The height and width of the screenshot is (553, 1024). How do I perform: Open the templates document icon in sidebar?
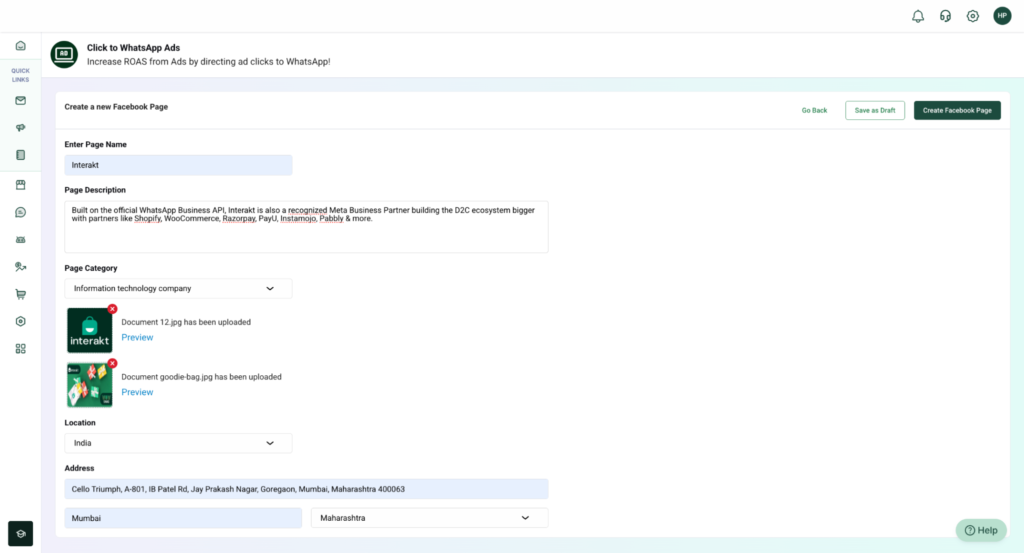click(20, 155)
